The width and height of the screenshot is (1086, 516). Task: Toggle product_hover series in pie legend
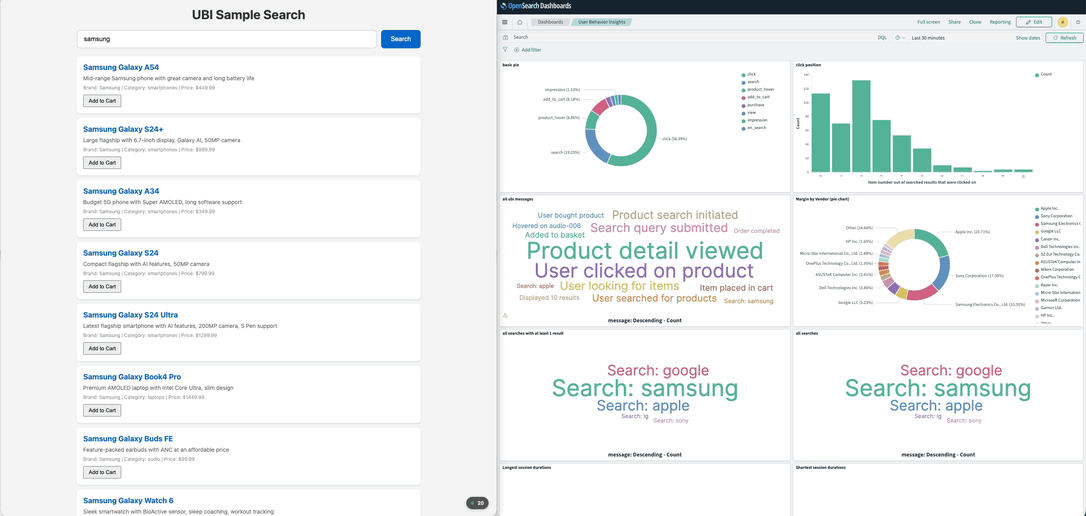tap(757, 89)
